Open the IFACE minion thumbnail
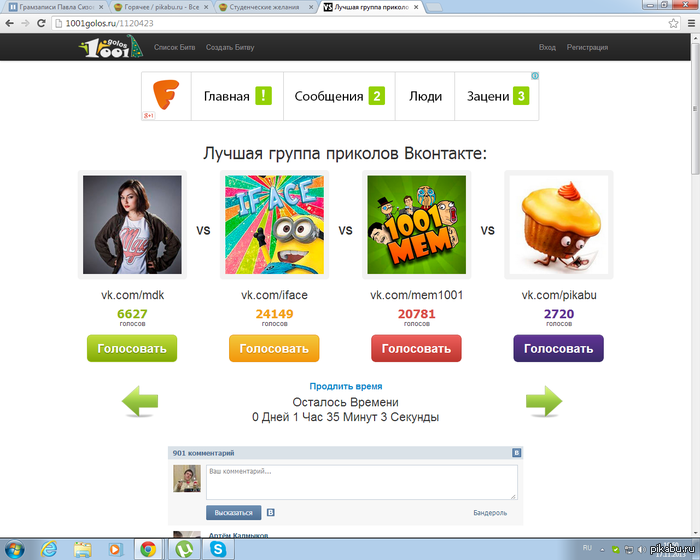 point(274,225)
